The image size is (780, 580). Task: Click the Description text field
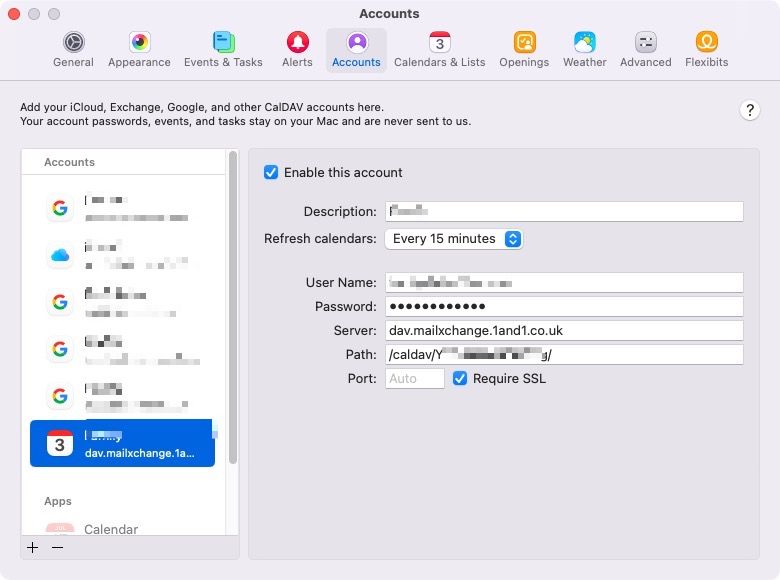click(564, 211)
